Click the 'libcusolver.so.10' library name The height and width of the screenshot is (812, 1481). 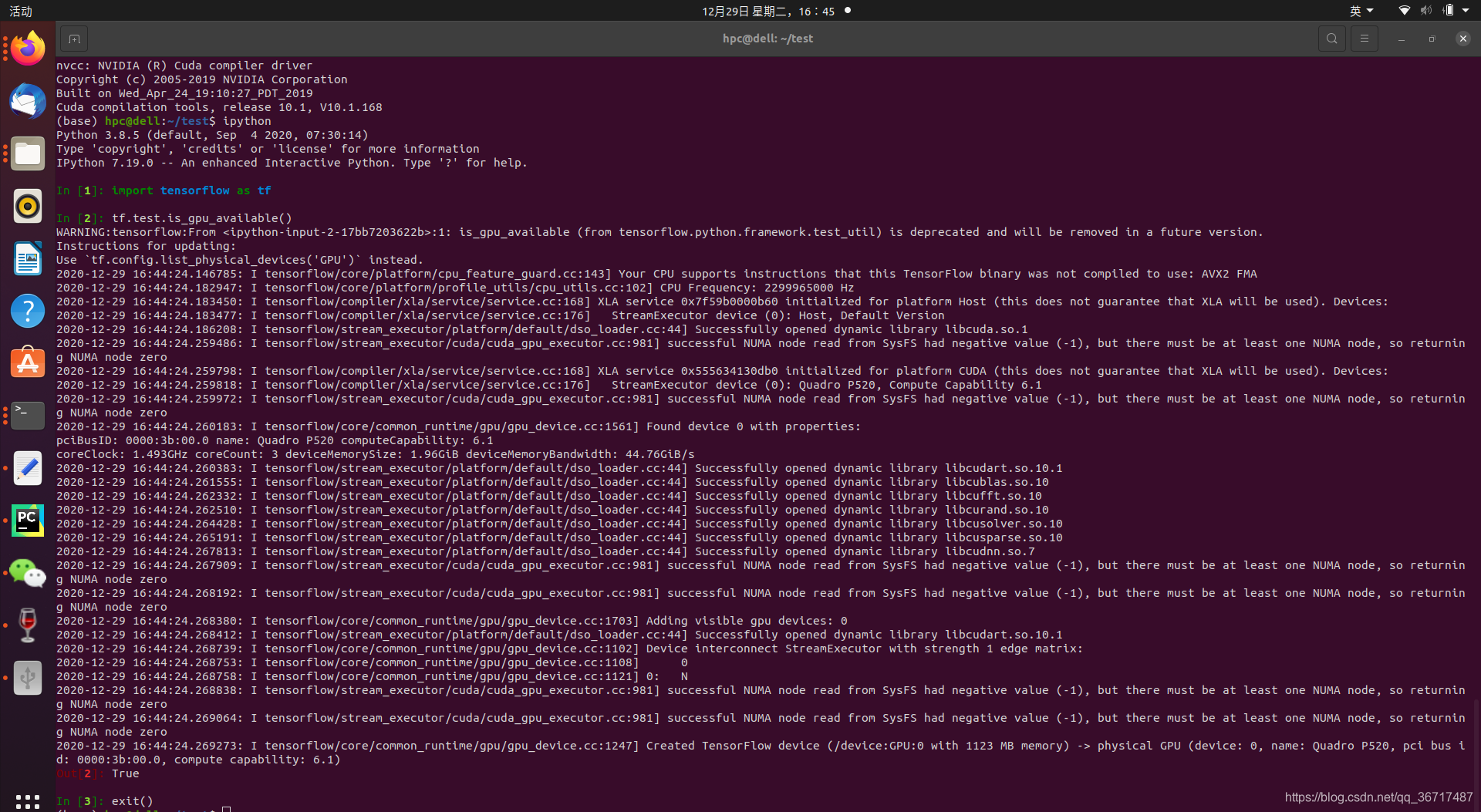pos(1004,524)
